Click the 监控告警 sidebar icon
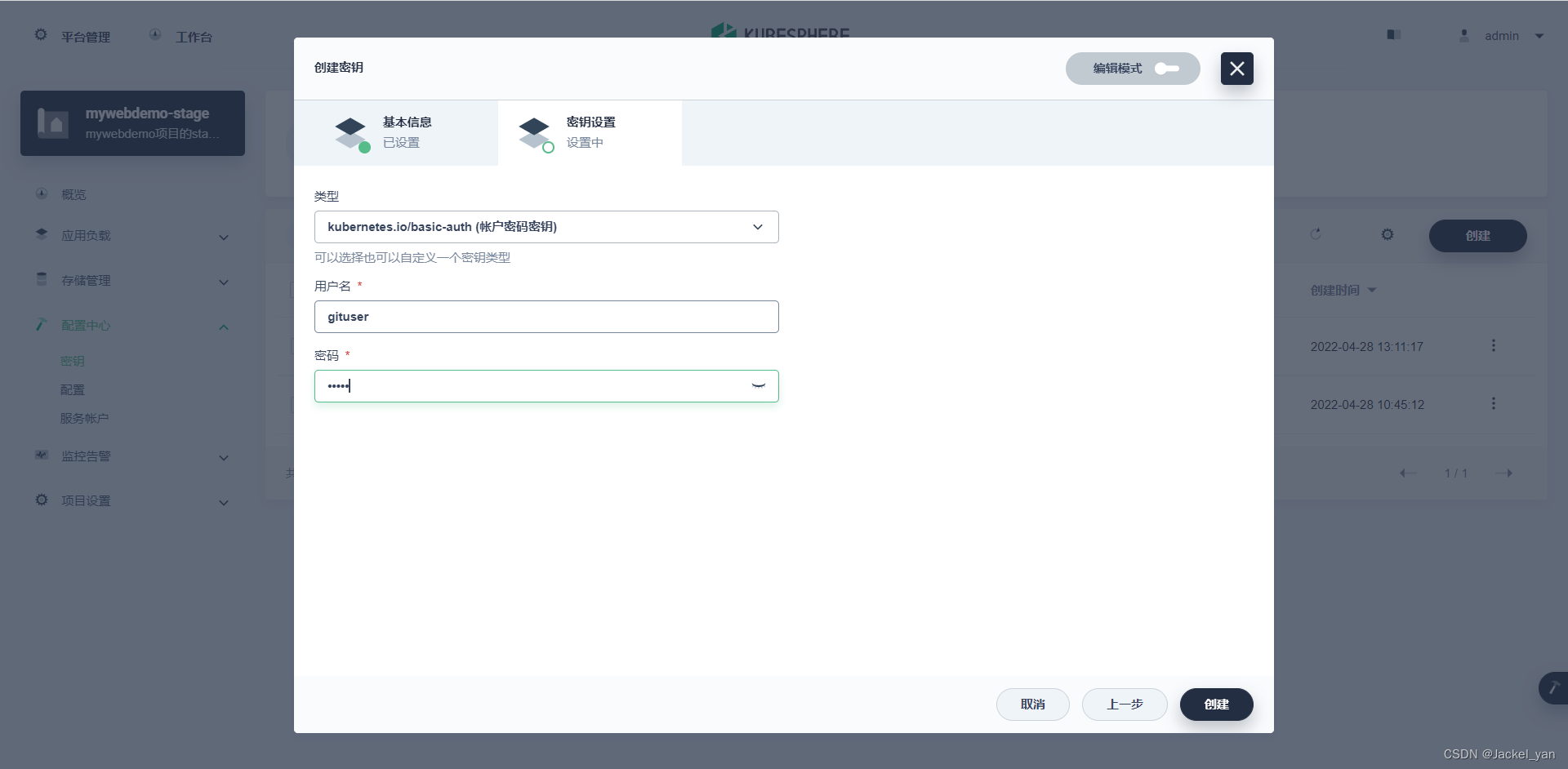Image resolution: width=1568 pixels, height=769 pixels. pos(42,455)
